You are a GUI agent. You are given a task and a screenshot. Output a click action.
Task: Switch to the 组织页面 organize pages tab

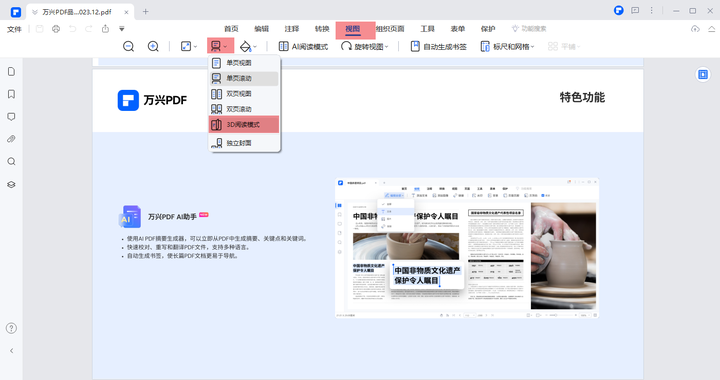tap(390, 29)
